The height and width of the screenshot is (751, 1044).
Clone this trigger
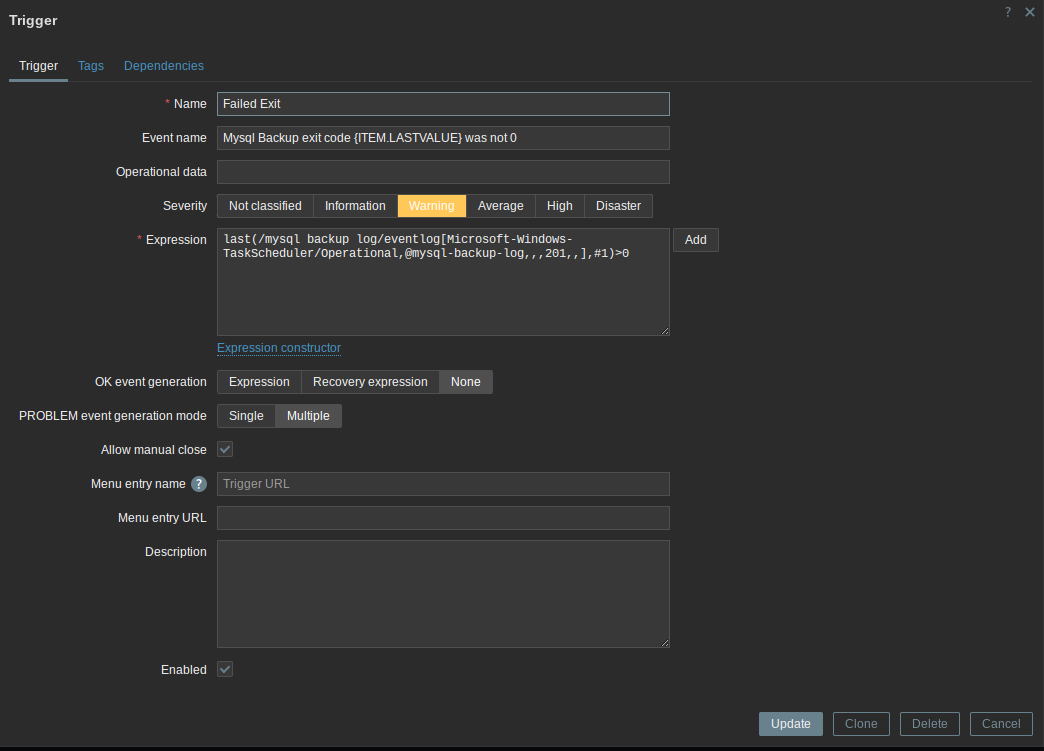point(861,724)
